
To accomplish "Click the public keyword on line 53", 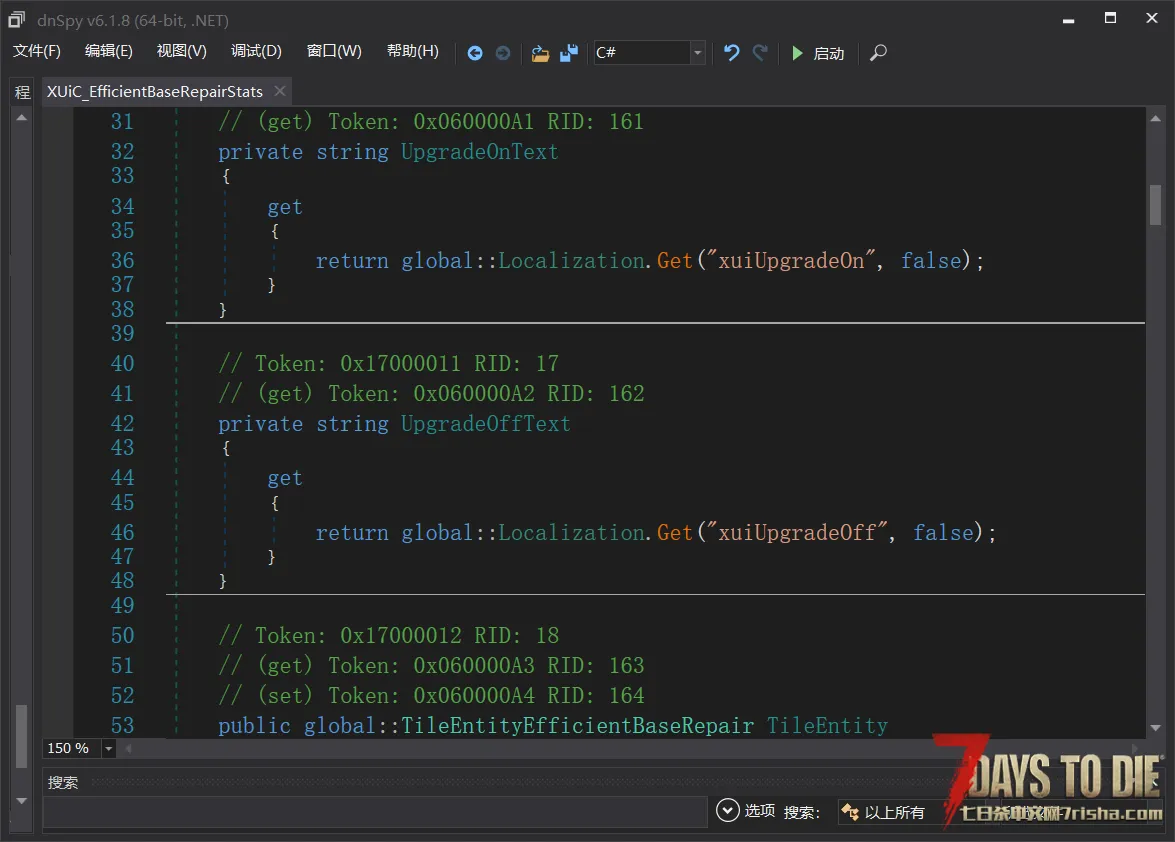I will point(255,725).
